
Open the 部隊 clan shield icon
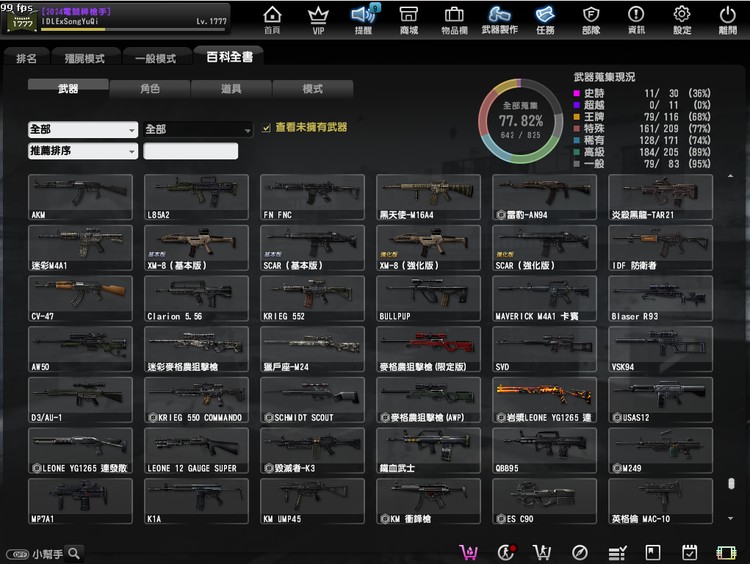pyautogui.click(x=591, y=20)
